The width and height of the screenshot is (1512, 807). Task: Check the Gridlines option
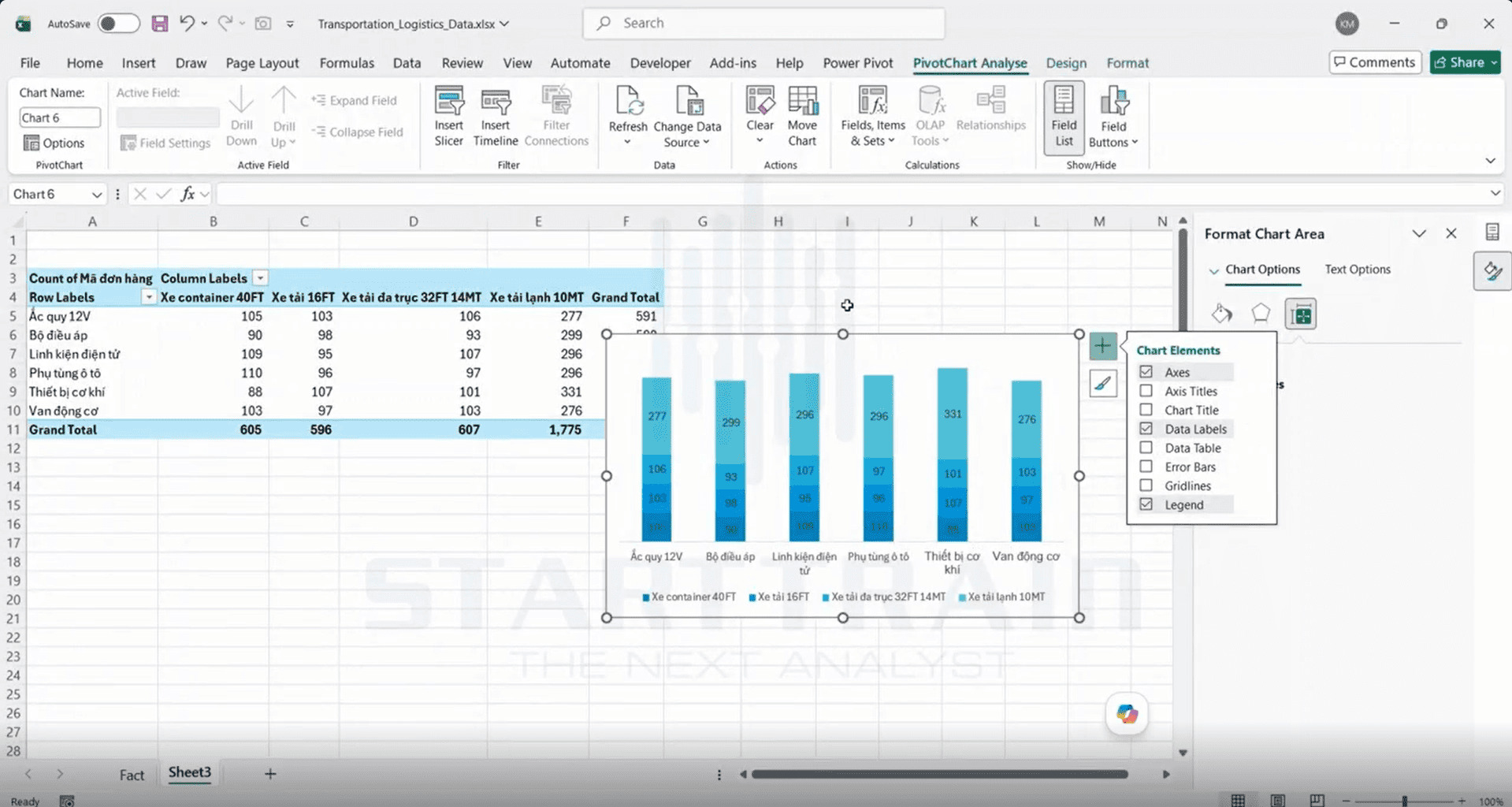[x=1146, y=485]
